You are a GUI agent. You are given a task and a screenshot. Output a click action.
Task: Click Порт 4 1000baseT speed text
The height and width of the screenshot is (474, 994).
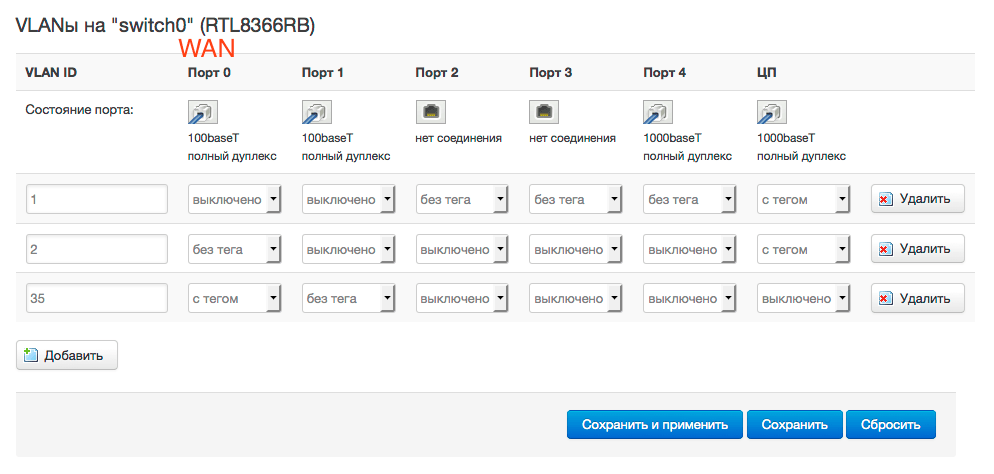pyautogui.click(x=672, y=138)
